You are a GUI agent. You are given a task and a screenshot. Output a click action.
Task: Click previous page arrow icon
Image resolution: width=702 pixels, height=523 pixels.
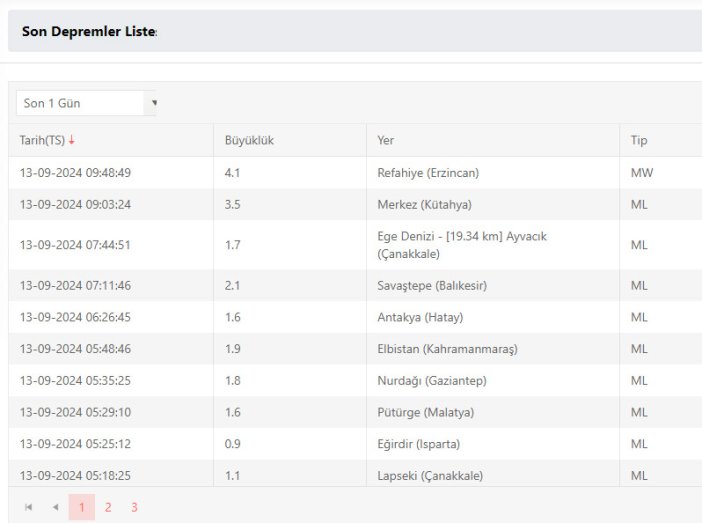coord(55,507)
